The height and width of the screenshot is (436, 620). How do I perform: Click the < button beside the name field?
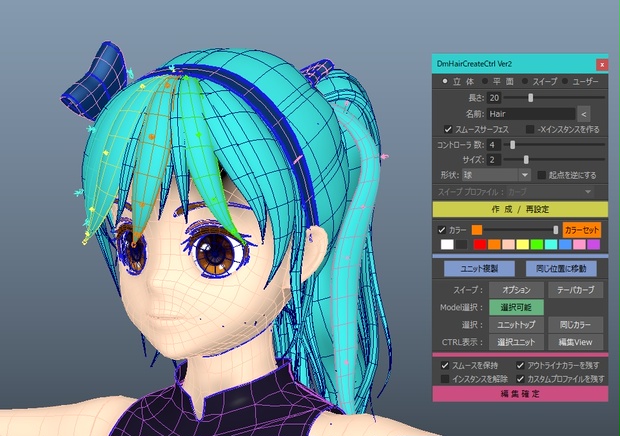(x=584, y=114)
